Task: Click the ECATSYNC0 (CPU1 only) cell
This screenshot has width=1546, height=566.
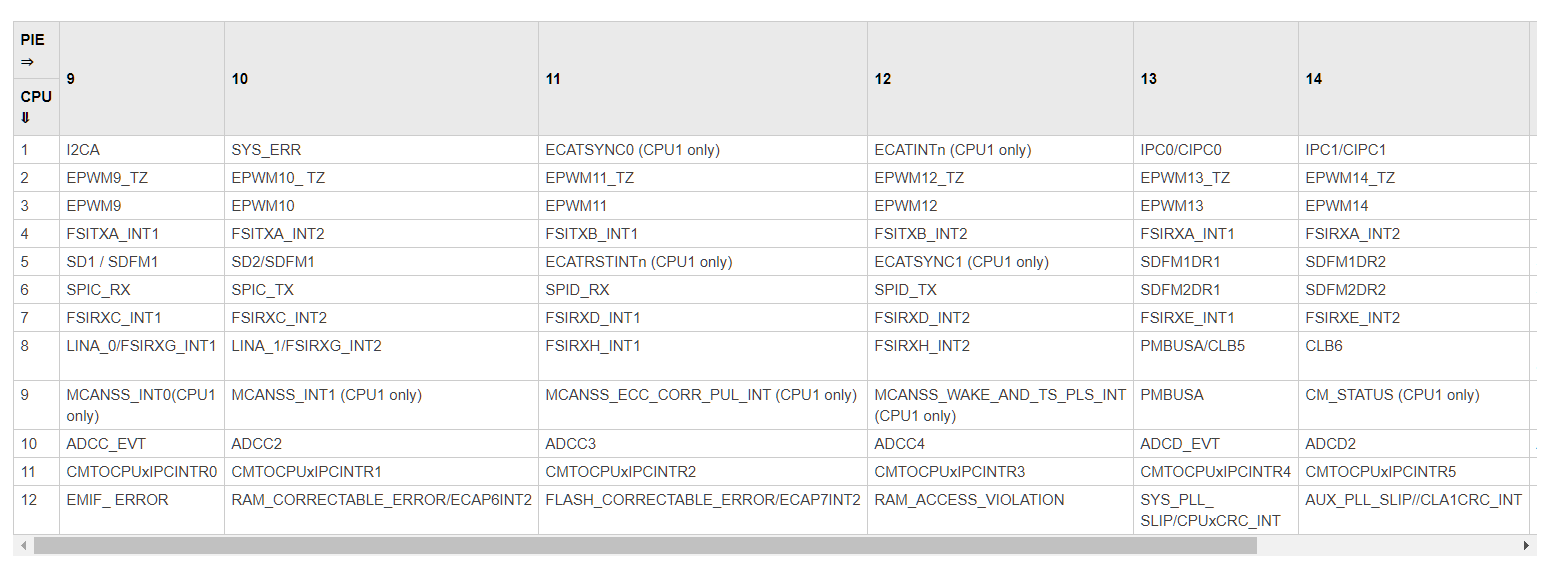Action: click(x=703, y=150)
